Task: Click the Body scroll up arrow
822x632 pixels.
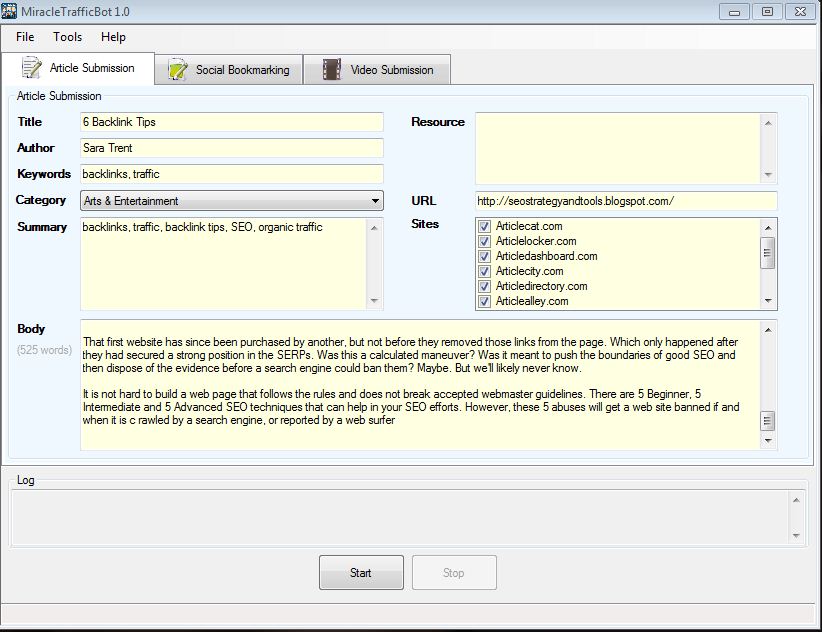Action: click(x=768, y=330)
